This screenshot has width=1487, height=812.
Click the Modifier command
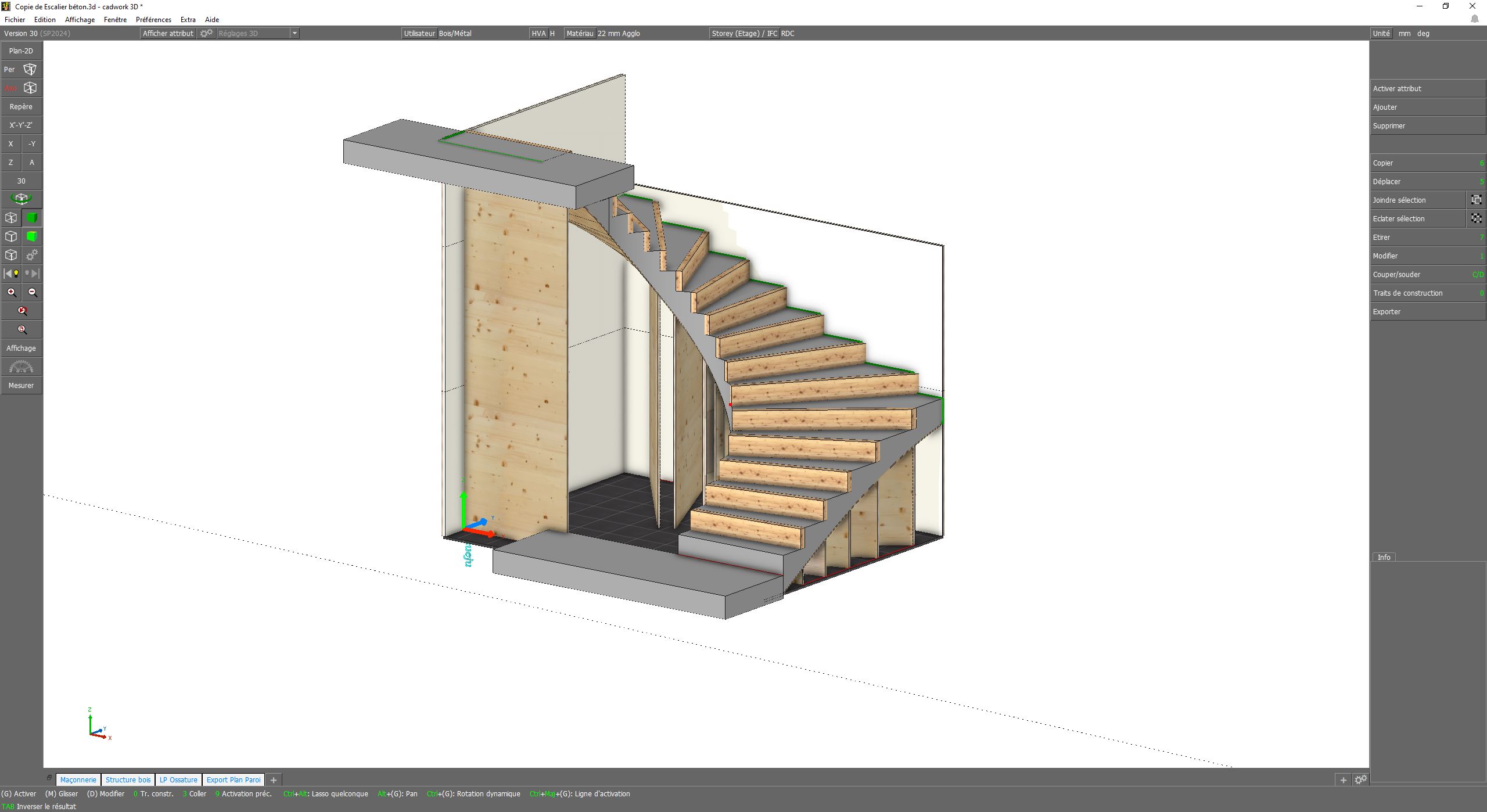pyautogui.click(x=1428, y=256)
